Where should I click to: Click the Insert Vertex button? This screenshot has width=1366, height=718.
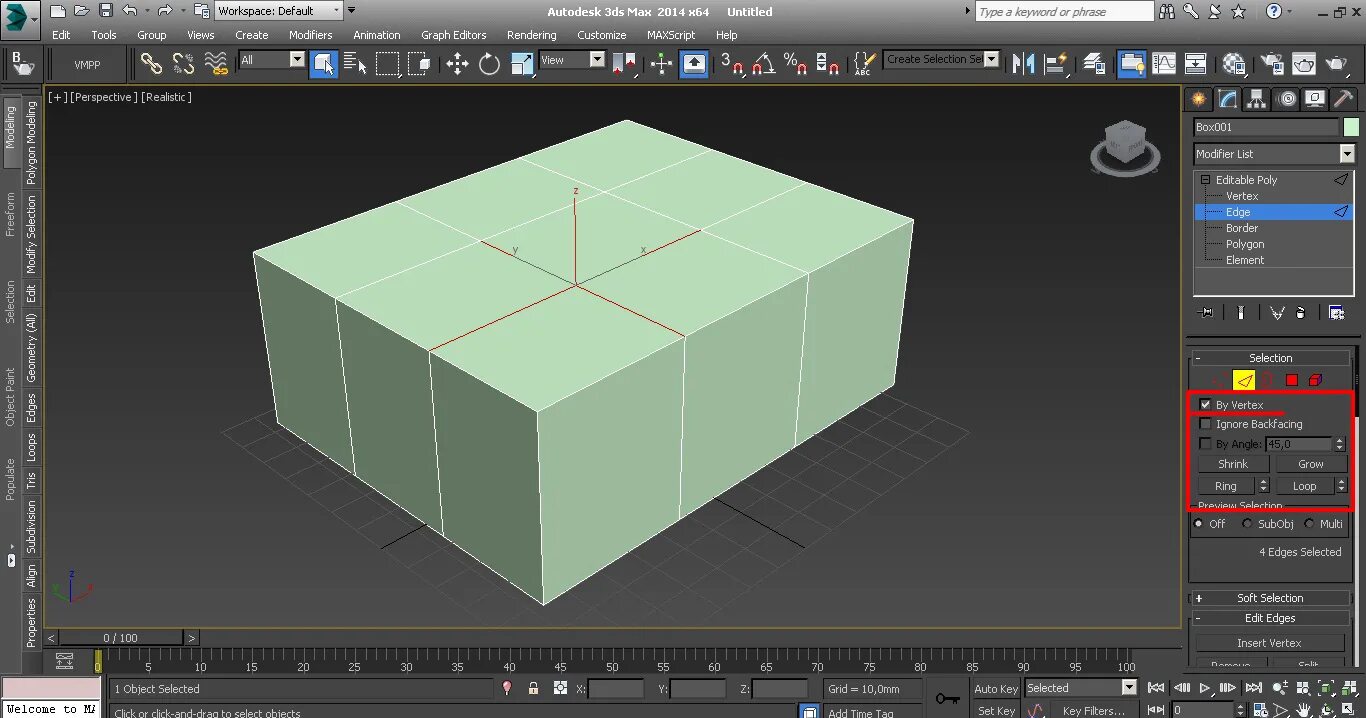[1269, 643]
